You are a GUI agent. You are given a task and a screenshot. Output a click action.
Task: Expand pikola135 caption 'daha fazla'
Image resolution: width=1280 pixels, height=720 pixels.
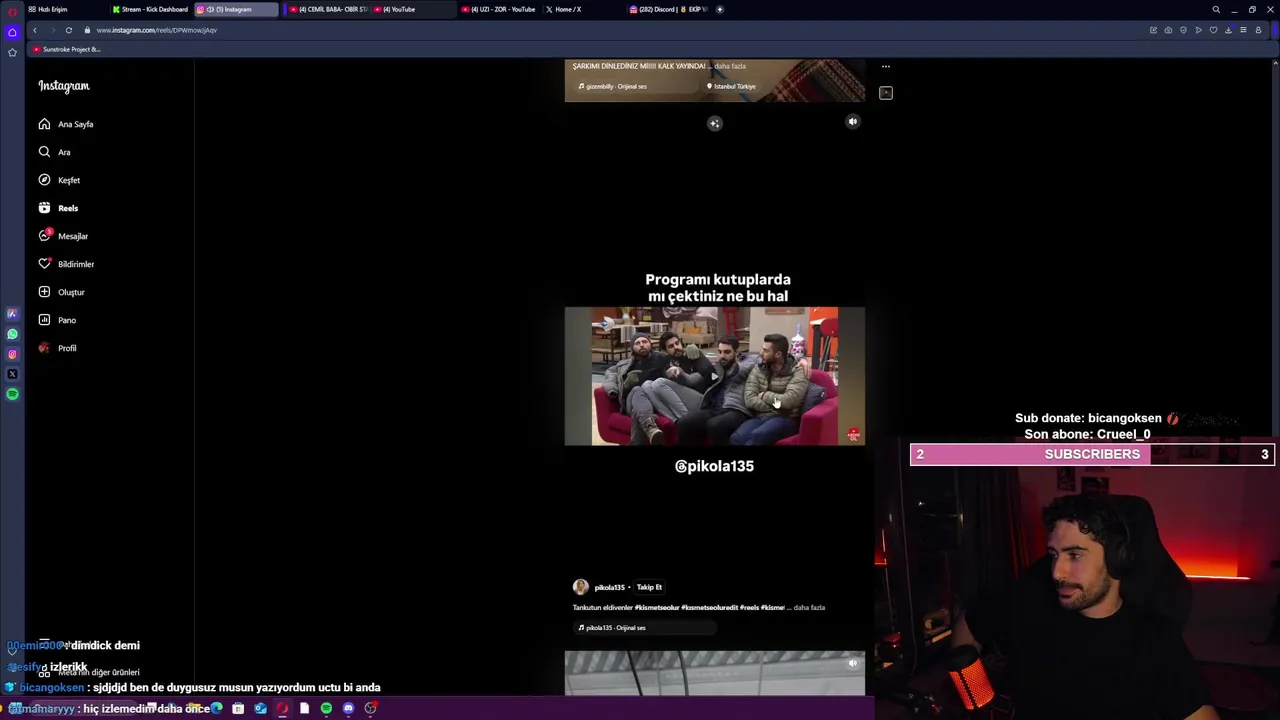coord(809,607)
